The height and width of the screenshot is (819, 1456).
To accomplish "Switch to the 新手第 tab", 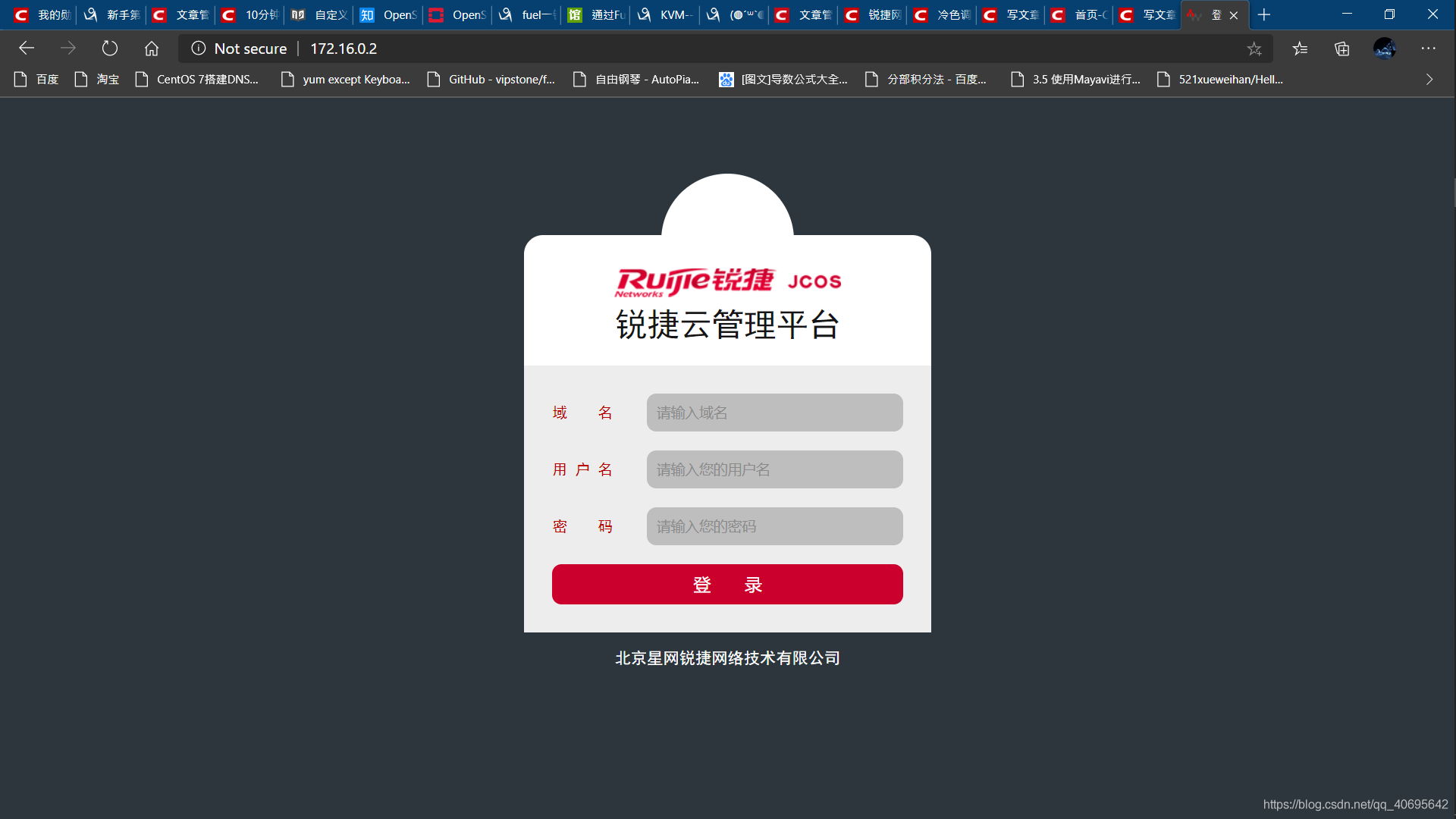I will (111, 14).
